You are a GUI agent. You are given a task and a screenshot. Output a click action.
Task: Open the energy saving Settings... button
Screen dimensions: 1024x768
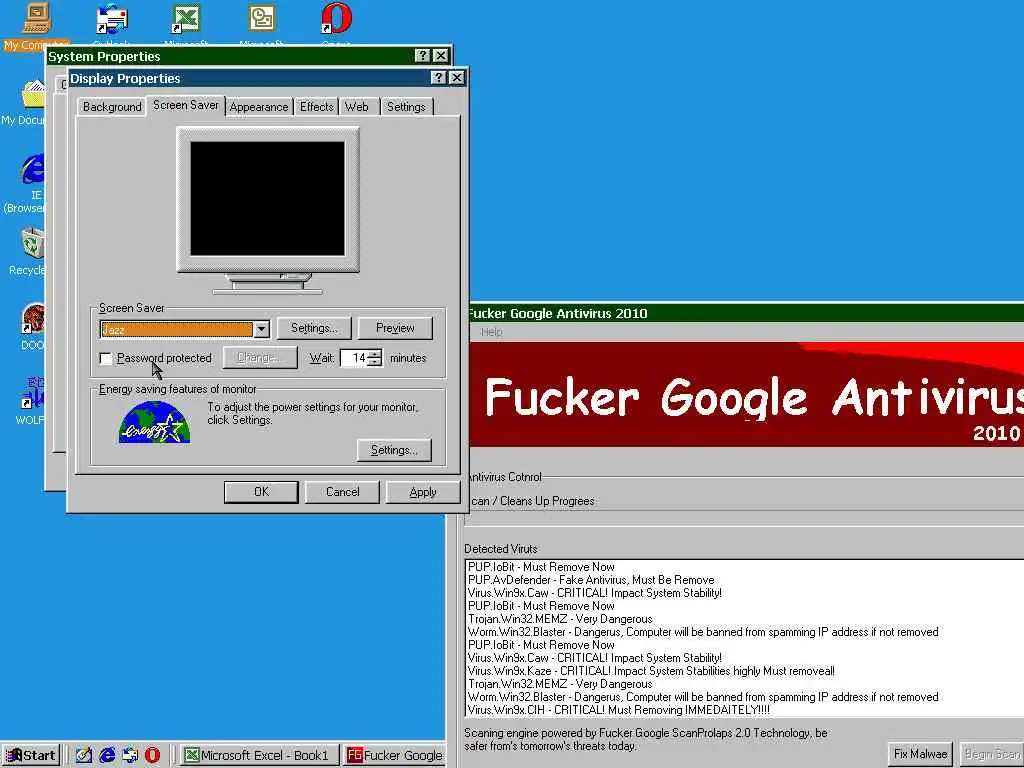pyautogui.click(x=394, y=450)
